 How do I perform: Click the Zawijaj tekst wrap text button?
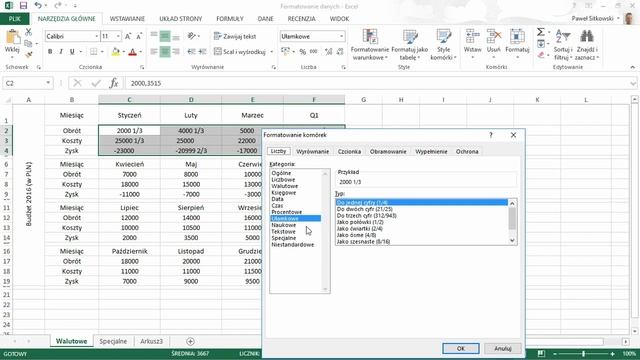coord(235,36)
